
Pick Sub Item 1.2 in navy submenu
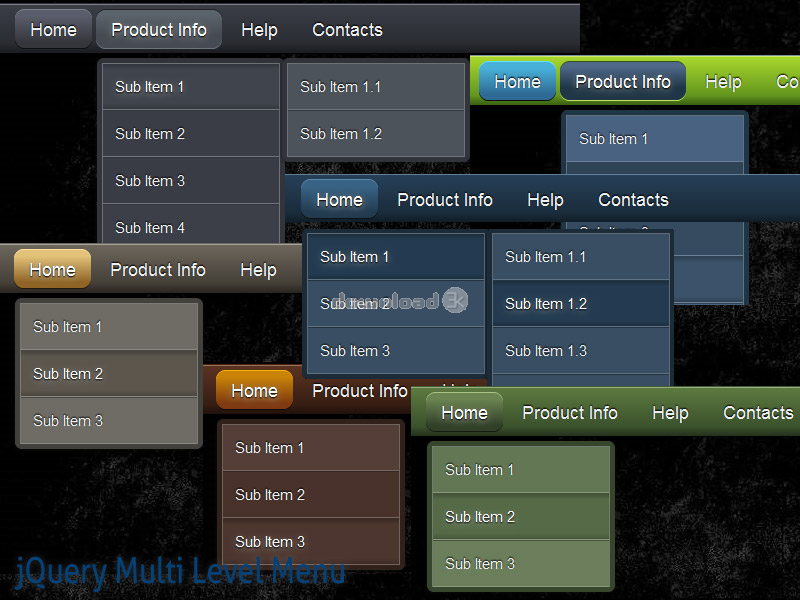coord(581,304)
